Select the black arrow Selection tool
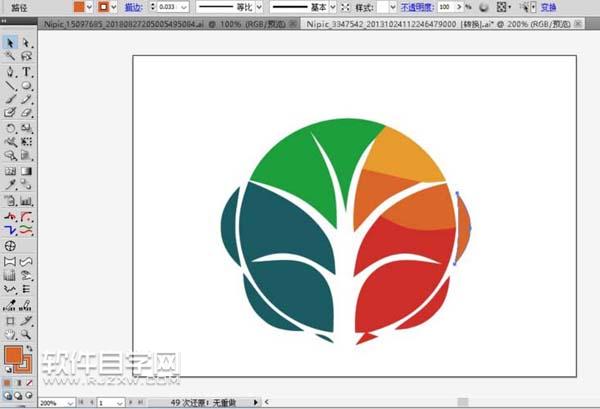The height and width of the screenshot is (409, 600). (10, 43)
